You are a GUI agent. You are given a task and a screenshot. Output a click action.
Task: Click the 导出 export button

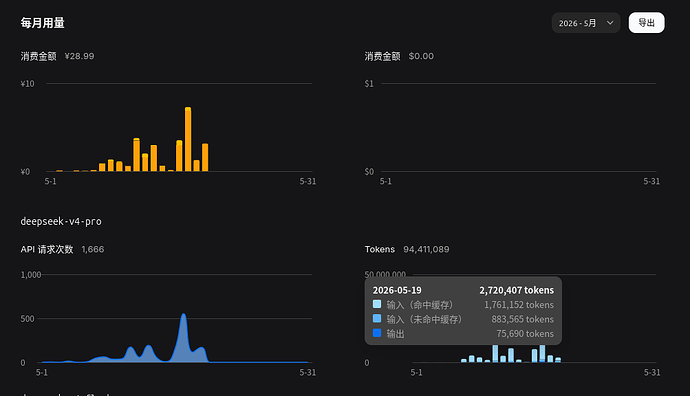pyautogui.click(x=646, y=23)
